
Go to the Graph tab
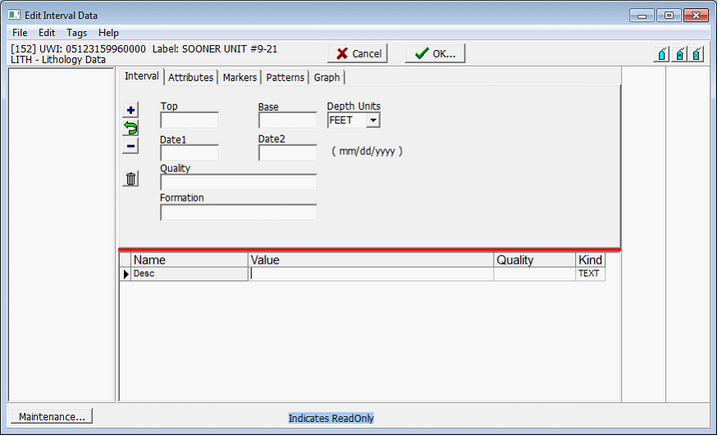pyautogui.click(x=327, y=77)
